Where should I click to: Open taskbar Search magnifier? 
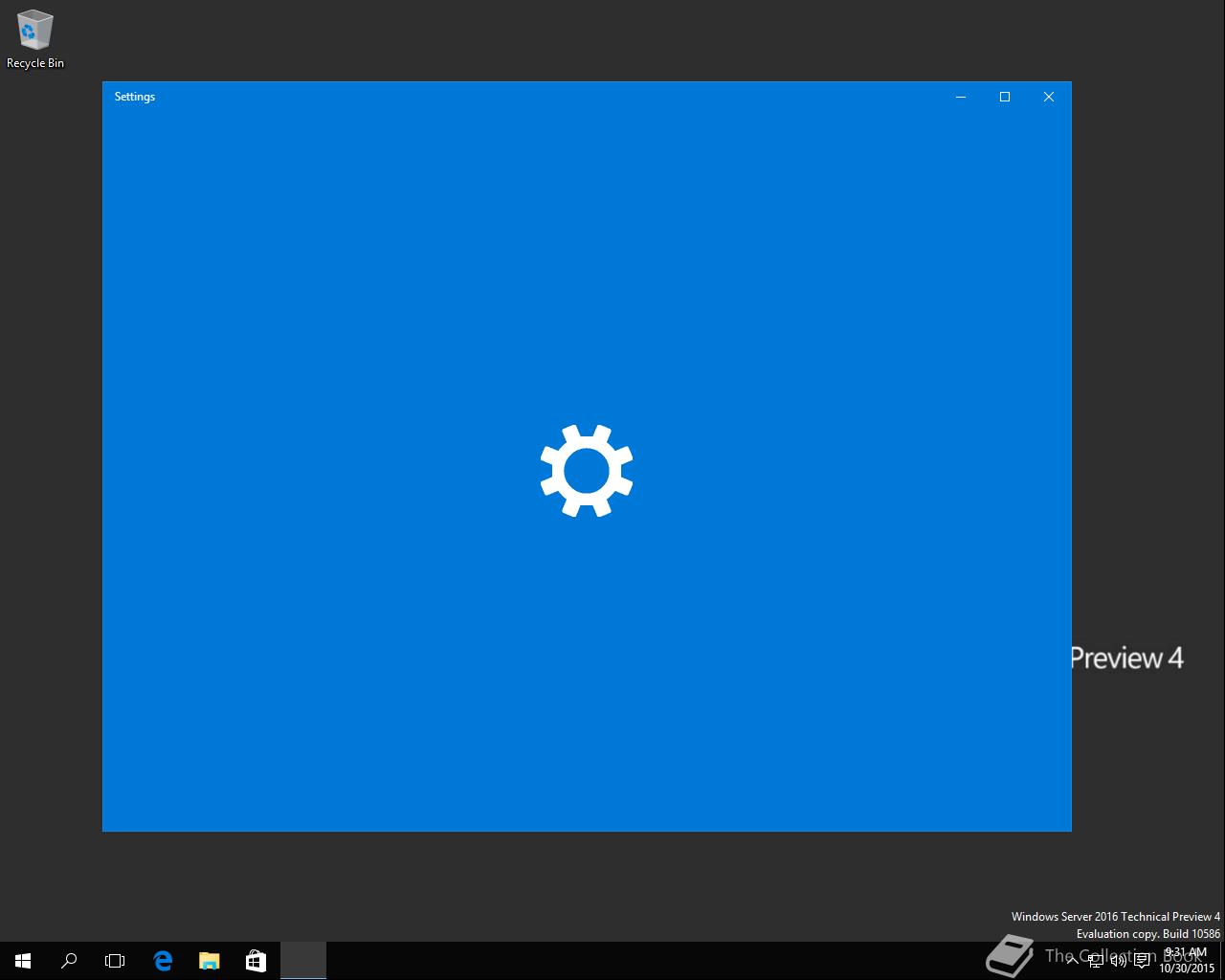(69, 961)
